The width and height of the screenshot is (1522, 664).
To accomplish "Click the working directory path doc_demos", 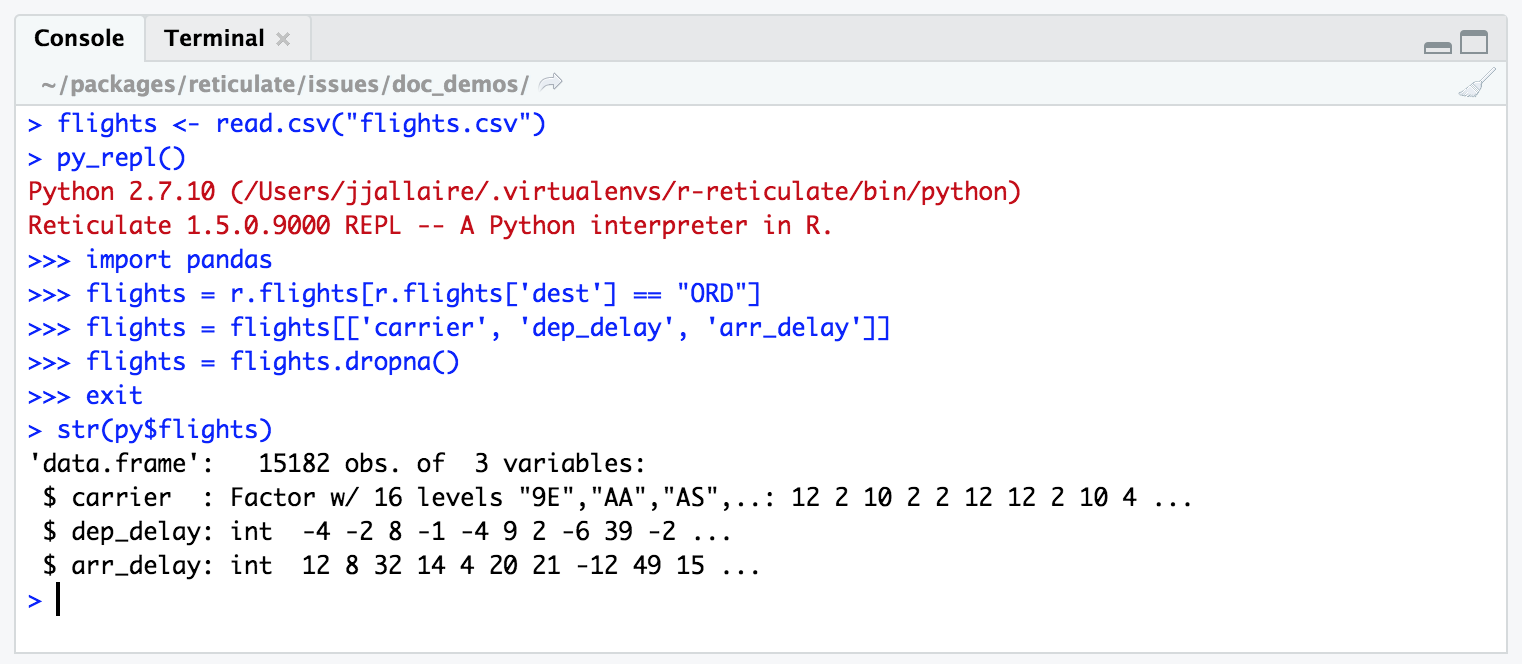I will 285,84.
